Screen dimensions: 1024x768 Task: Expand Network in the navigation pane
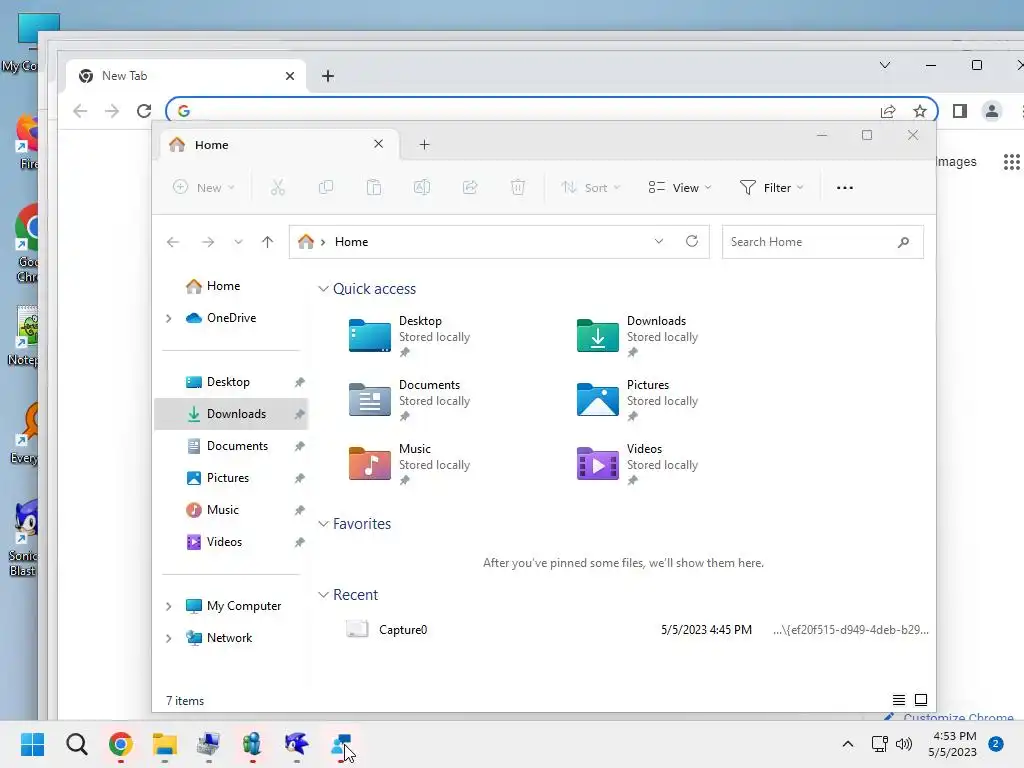coord(168,638)
